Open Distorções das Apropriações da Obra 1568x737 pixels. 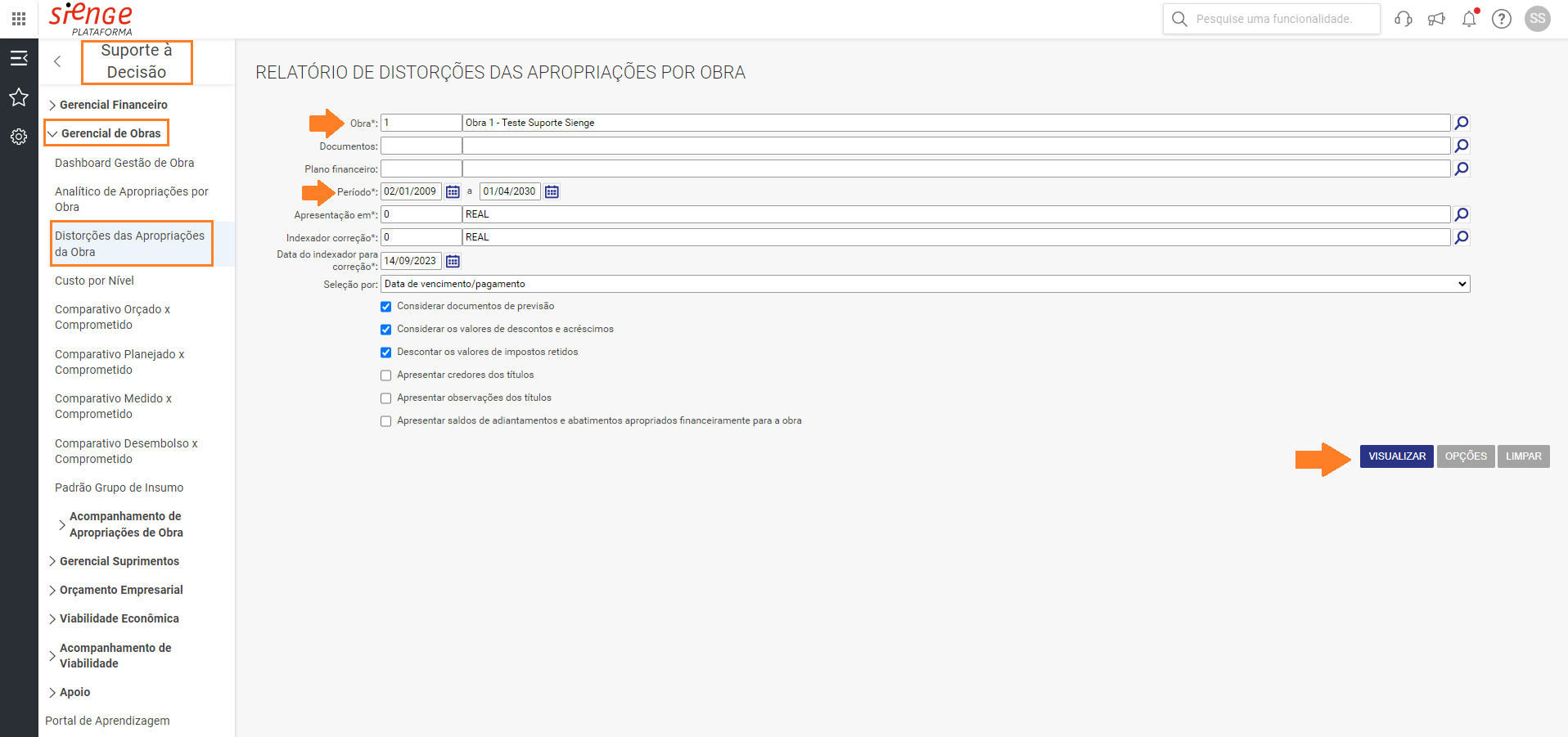[130, 244]
